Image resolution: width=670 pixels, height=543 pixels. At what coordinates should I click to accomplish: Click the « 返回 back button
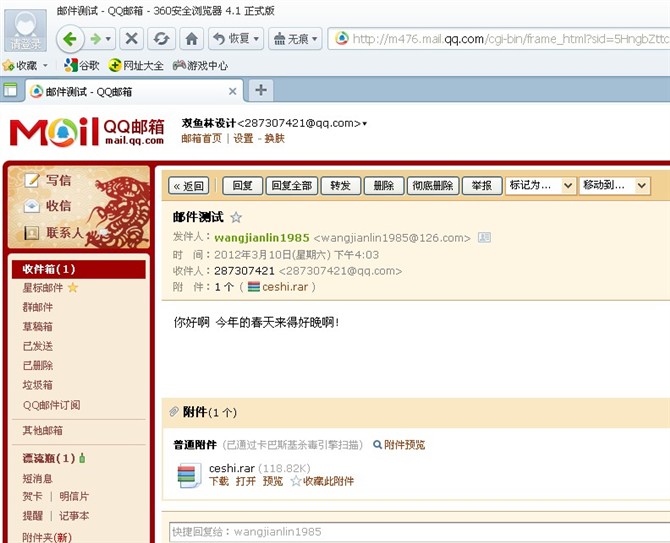coord(188,186)
